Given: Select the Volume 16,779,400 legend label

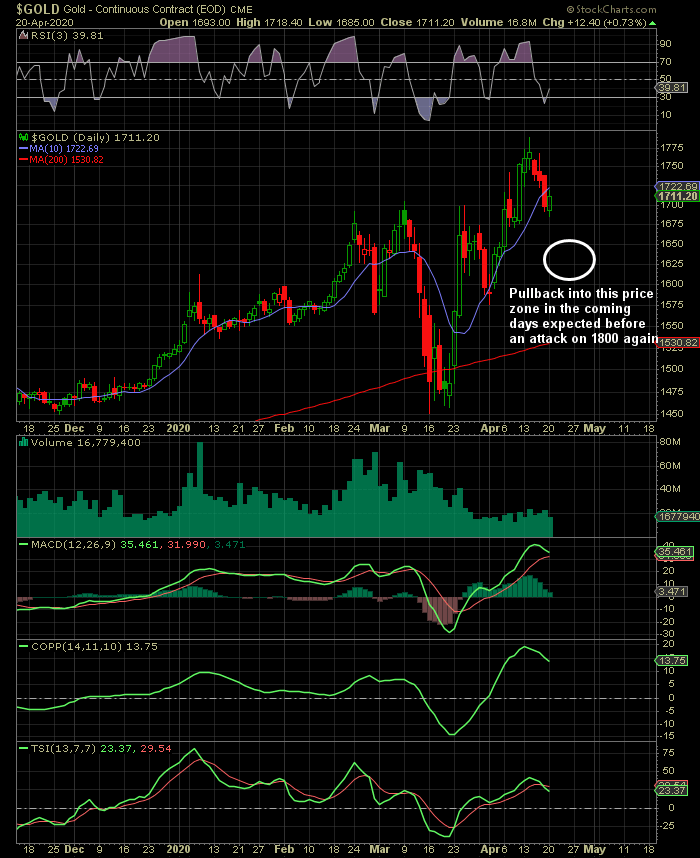Looking at the screenshot, I should click(x=86, y=443).
